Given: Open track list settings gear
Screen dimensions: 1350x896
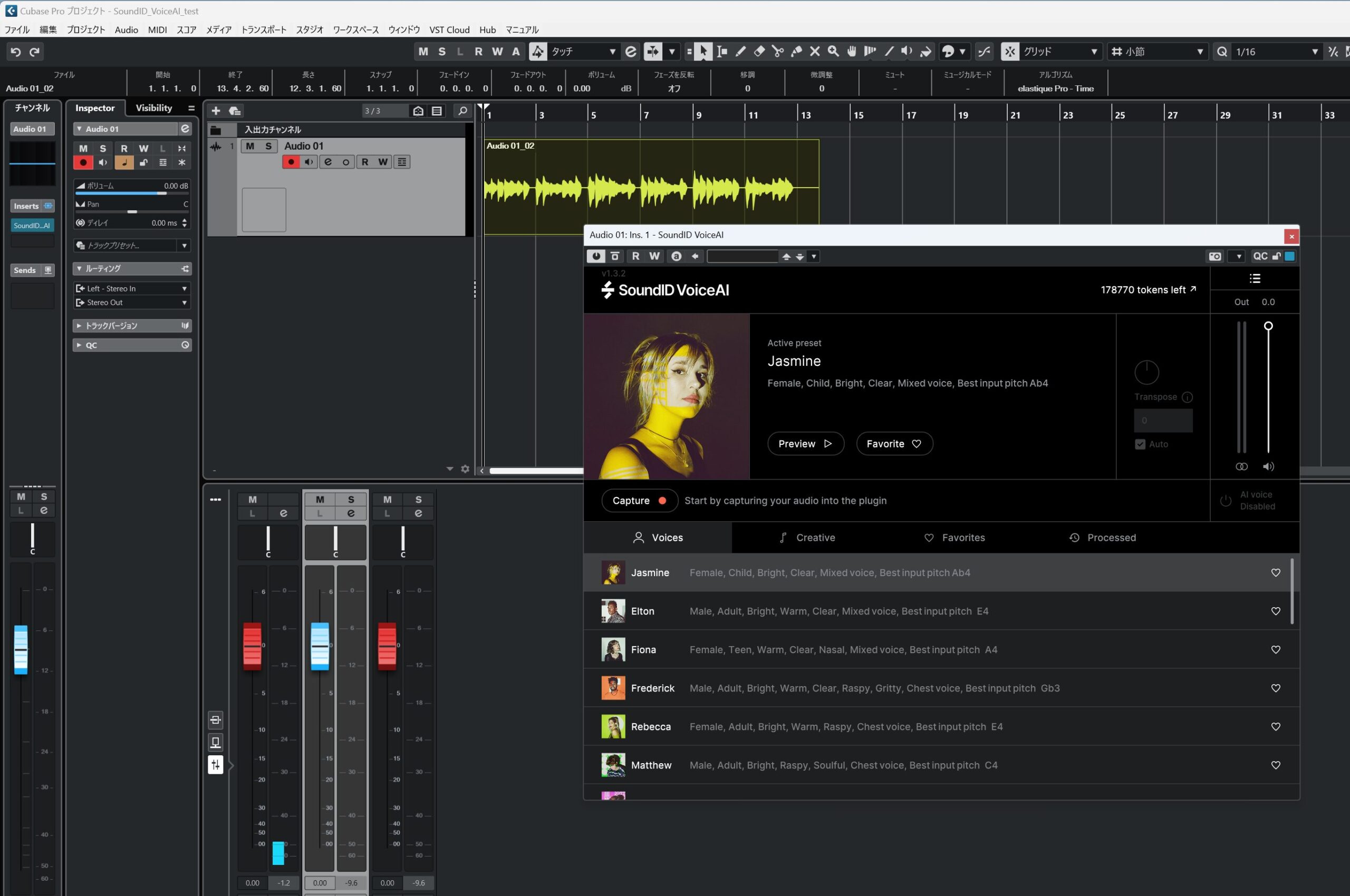Looking at the screenshot, I should click(x=465, y=469).
